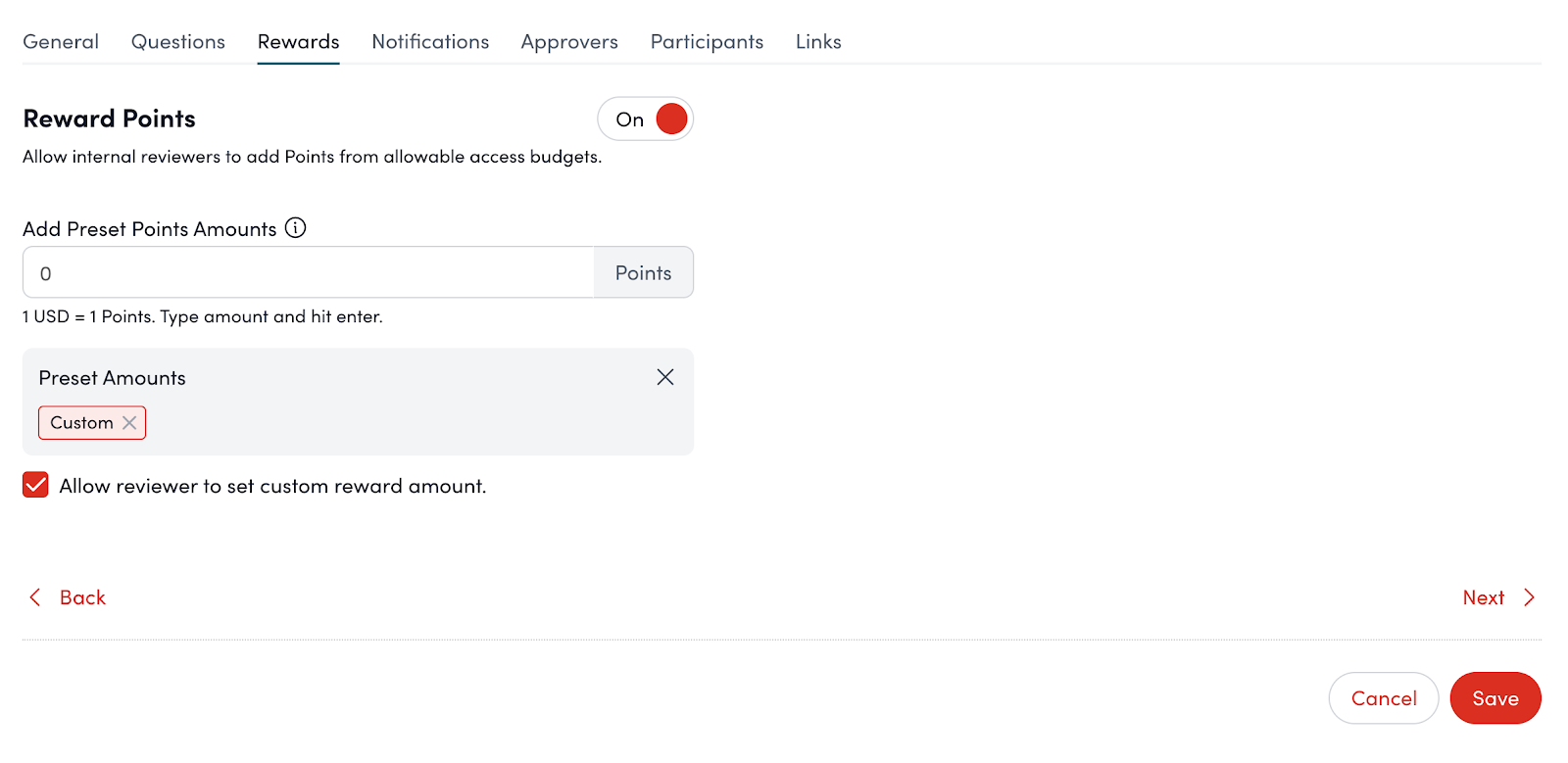The width and height of the screenshot is (1568, 763).
Task: Switch to the Participants tab
Action: (x=707, y=42)
